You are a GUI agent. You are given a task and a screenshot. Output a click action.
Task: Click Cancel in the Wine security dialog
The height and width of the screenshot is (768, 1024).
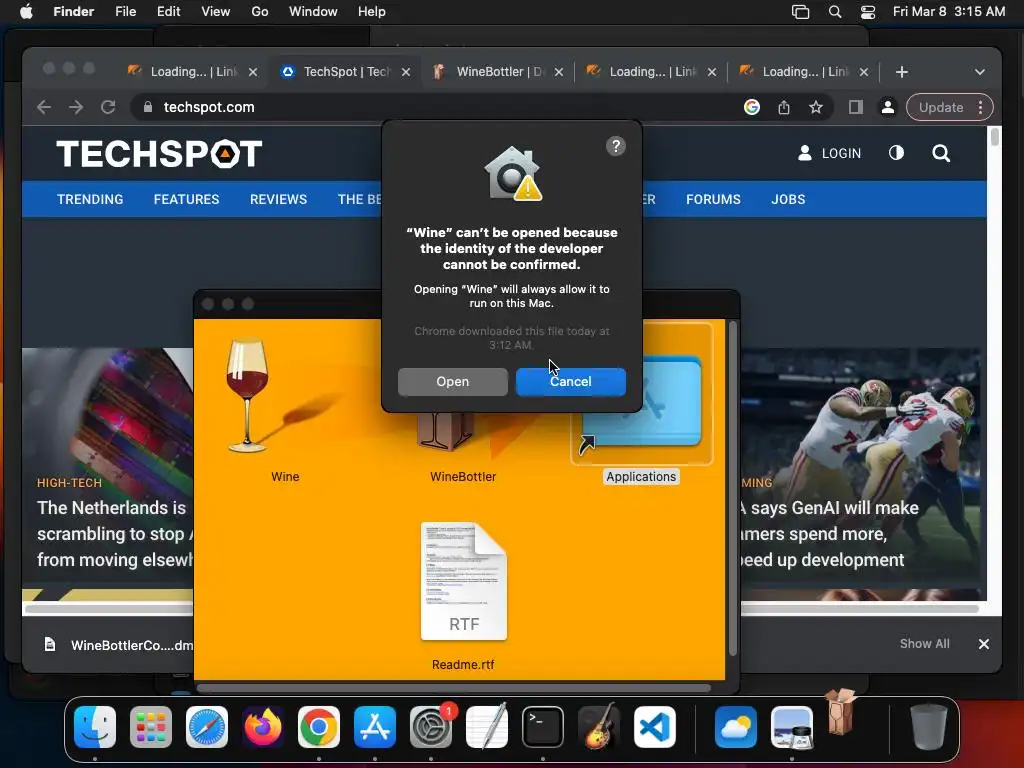[x=571, y=381]
